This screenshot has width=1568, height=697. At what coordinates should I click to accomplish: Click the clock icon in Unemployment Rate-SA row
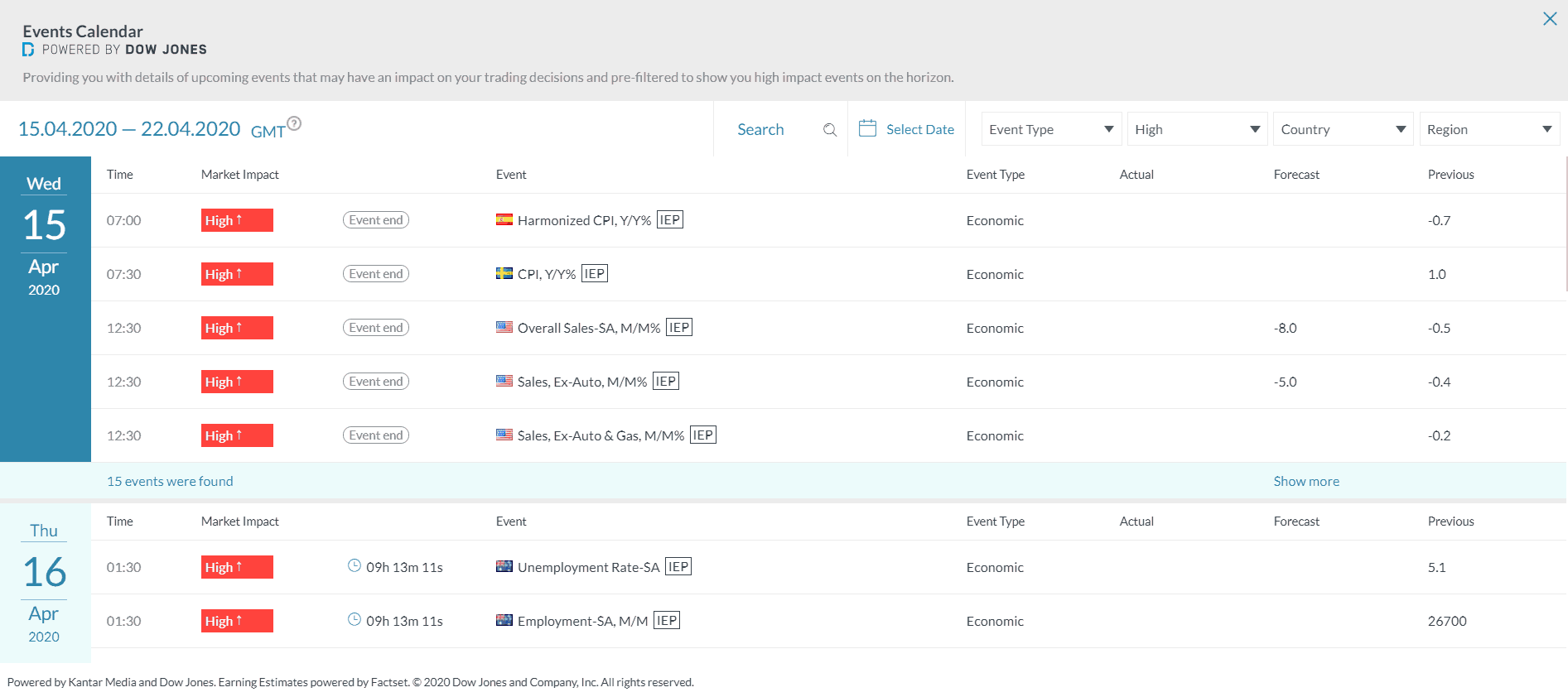[355, 565]
